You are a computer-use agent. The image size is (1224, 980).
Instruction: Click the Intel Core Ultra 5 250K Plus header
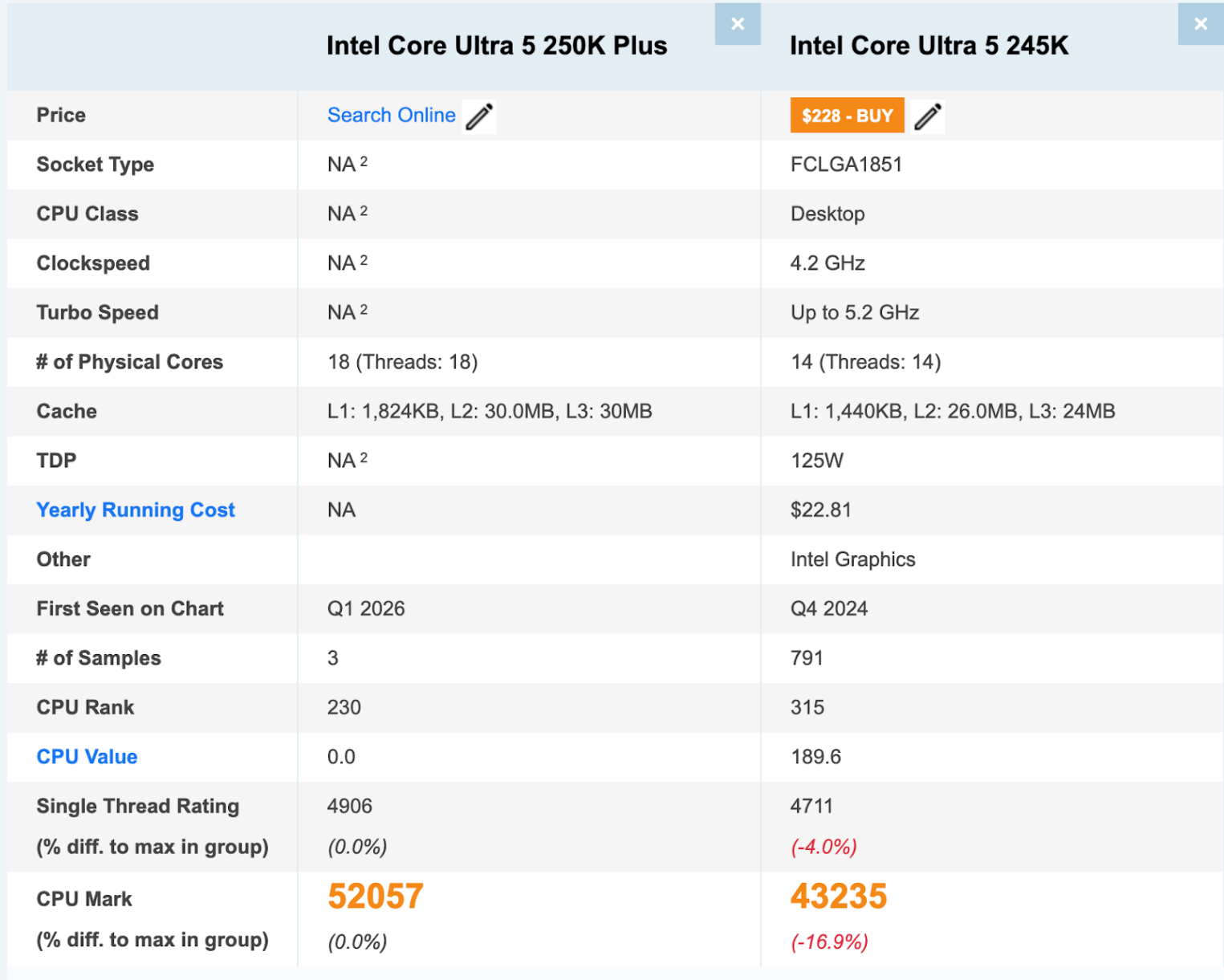click(497, 46)
